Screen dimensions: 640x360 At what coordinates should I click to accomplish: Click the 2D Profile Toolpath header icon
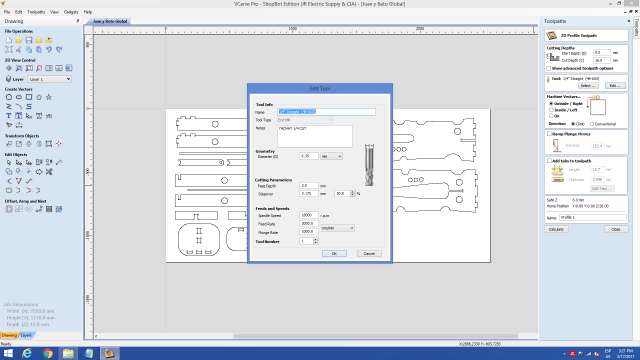pos(551,36)
